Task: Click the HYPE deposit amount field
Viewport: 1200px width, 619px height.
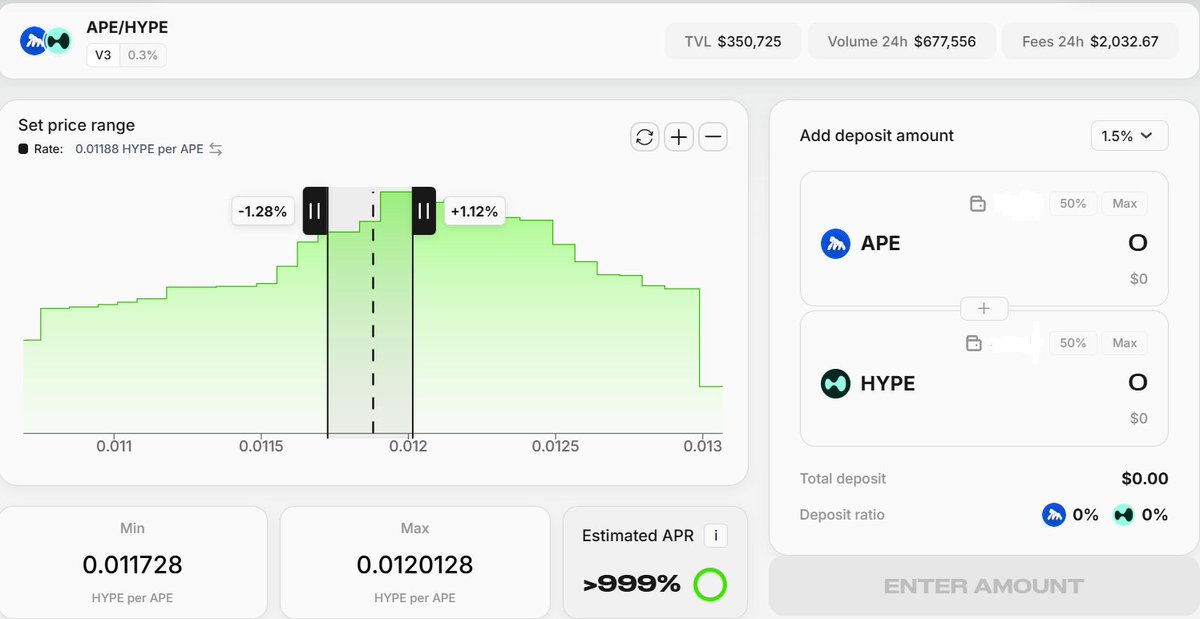Action: (x=1138, y=383)
